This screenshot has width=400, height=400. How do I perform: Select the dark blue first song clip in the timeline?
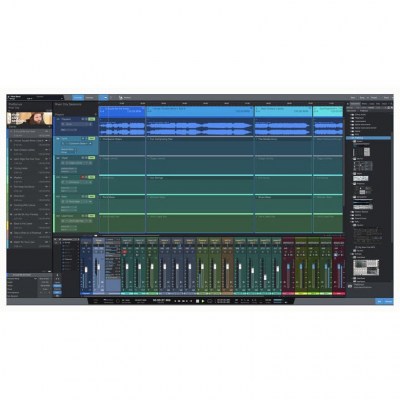coord(122,112)
